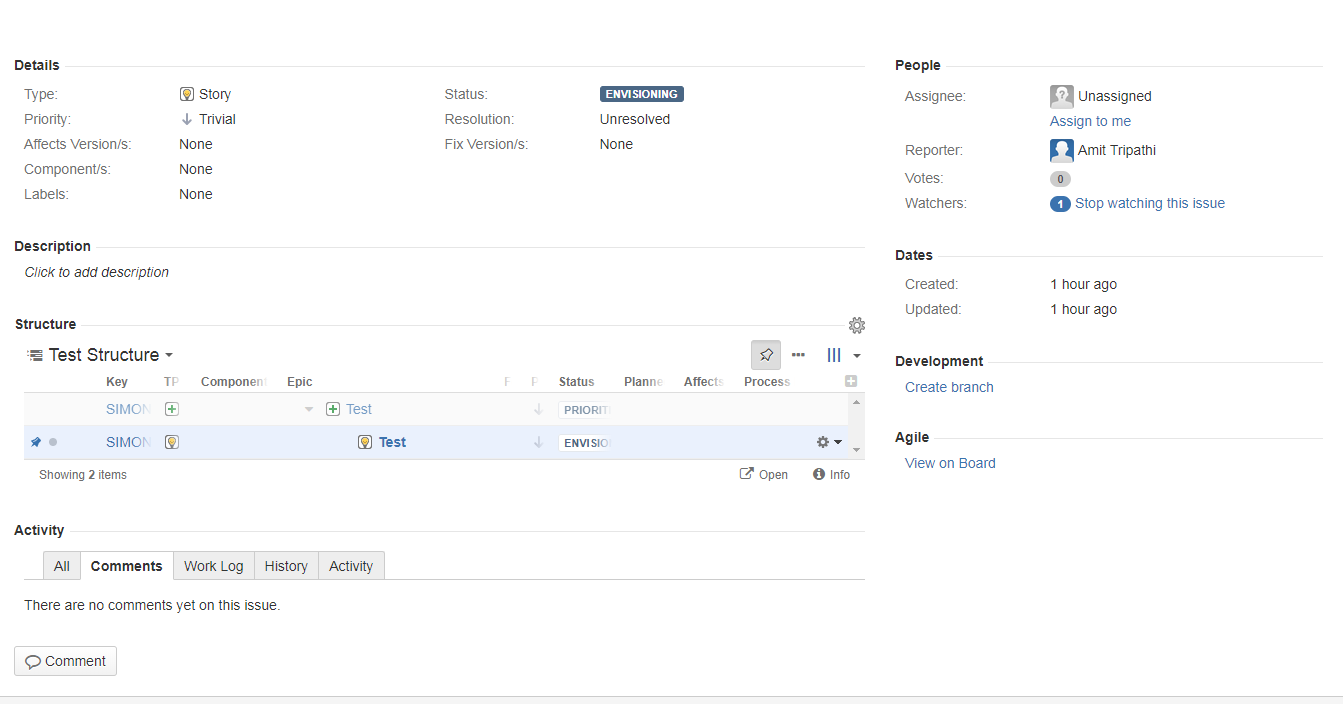Expand the epic dropdown arrow on the first row
The width and height of the screenshot is (1343, 704).
coord(308,409)
